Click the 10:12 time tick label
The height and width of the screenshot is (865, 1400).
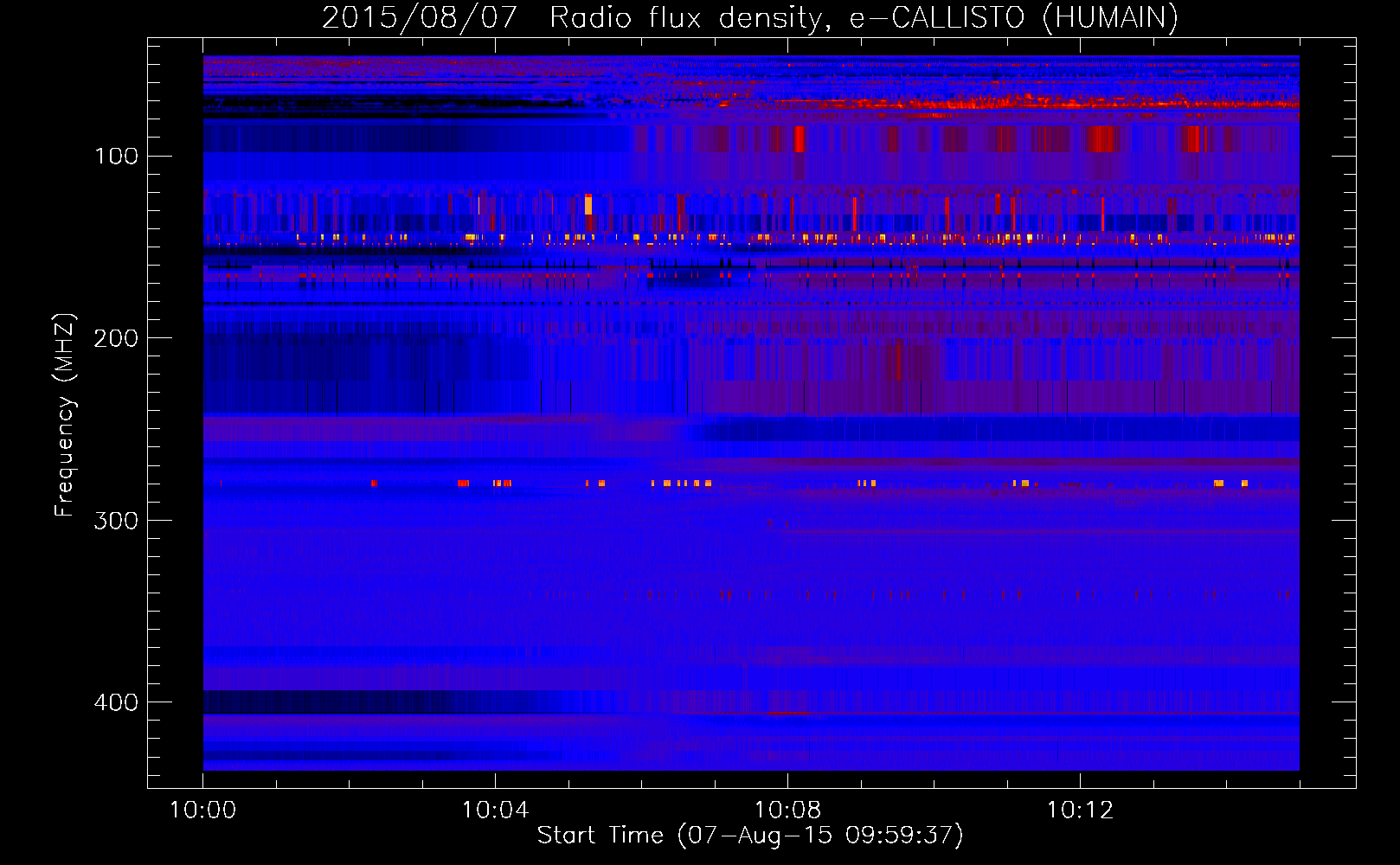(1081, 810)
